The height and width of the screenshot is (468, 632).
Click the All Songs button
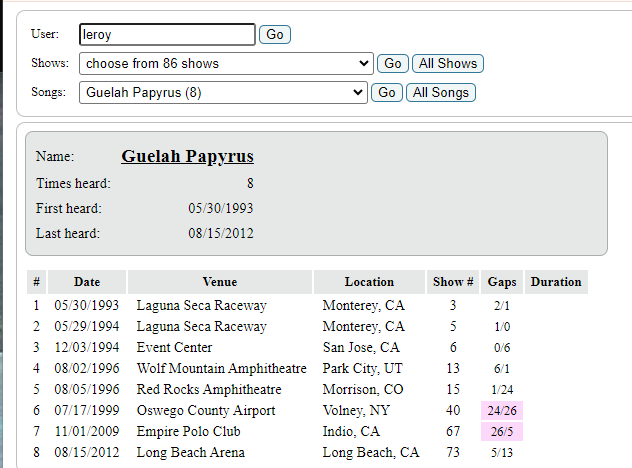[x=441, y=92]
